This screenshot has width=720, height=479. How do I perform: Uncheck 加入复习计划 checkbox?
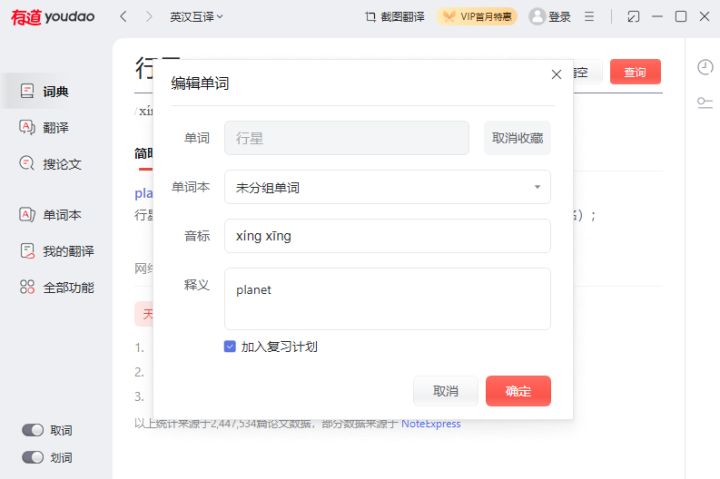pyautogui.click(x=230, y=347)
